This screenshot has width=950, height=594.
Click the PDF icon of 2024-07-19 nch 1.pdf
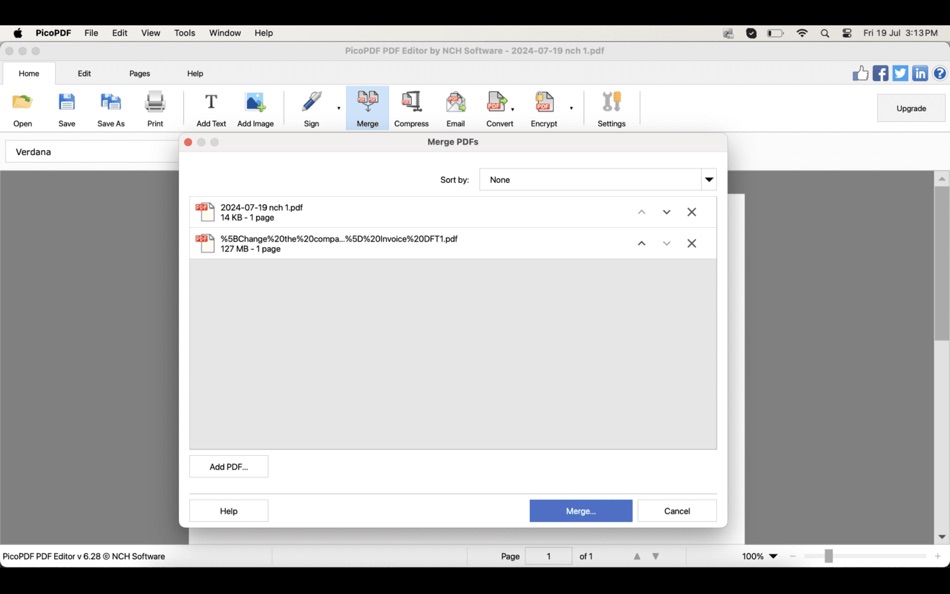click(x=205, y=212)
